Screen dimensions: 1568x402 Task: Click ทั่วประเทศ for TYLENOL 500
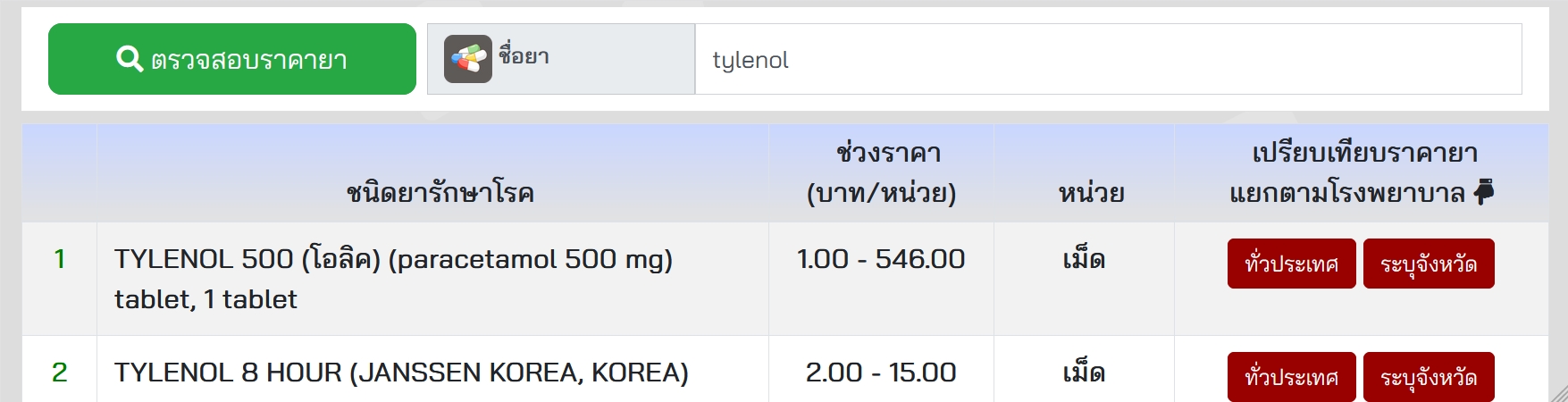(x=1291, y=264)
